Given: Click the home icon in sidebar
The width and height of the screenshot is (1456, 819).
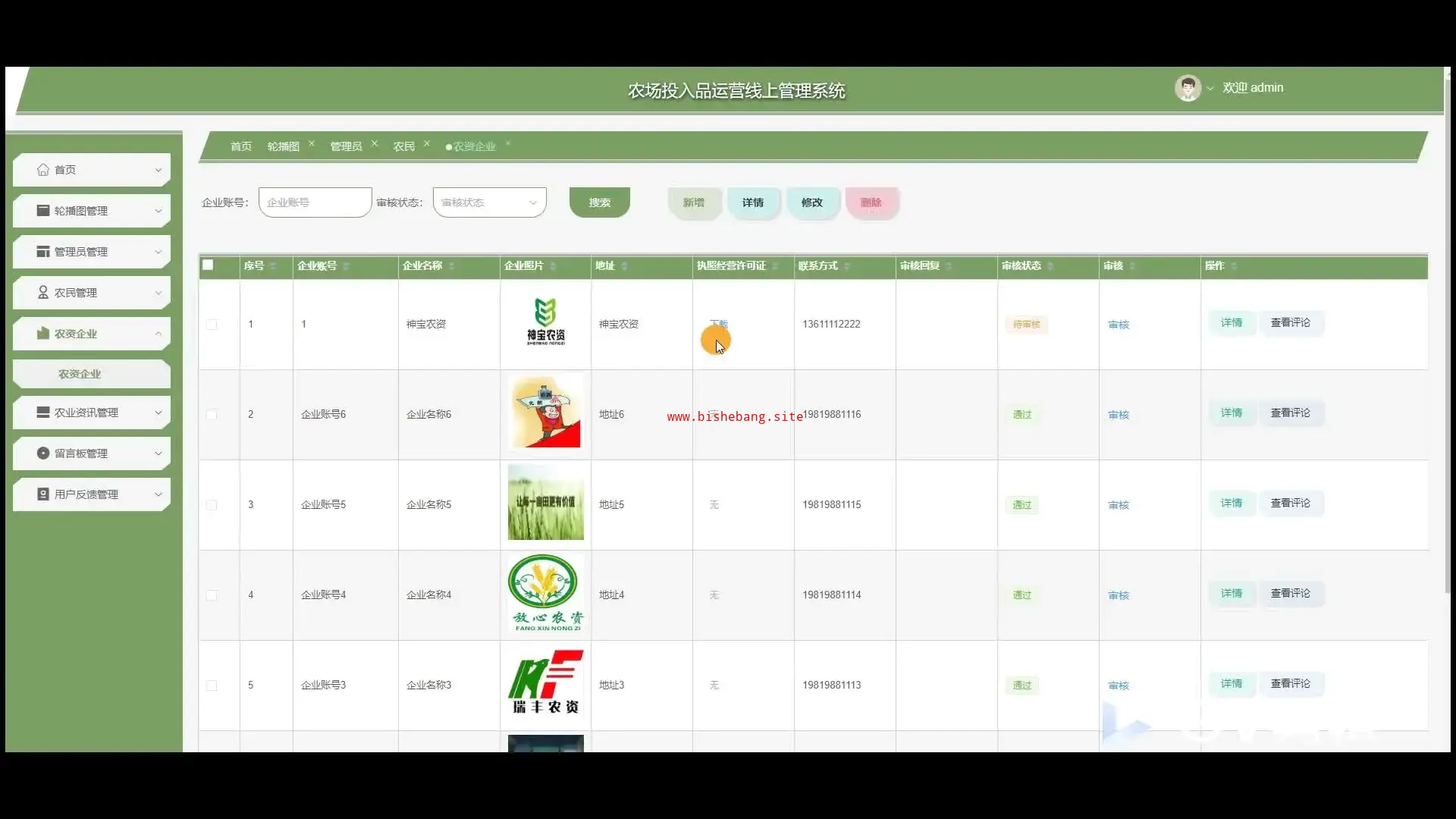Looking at the screenshot, I should click(x=43, y=170).
